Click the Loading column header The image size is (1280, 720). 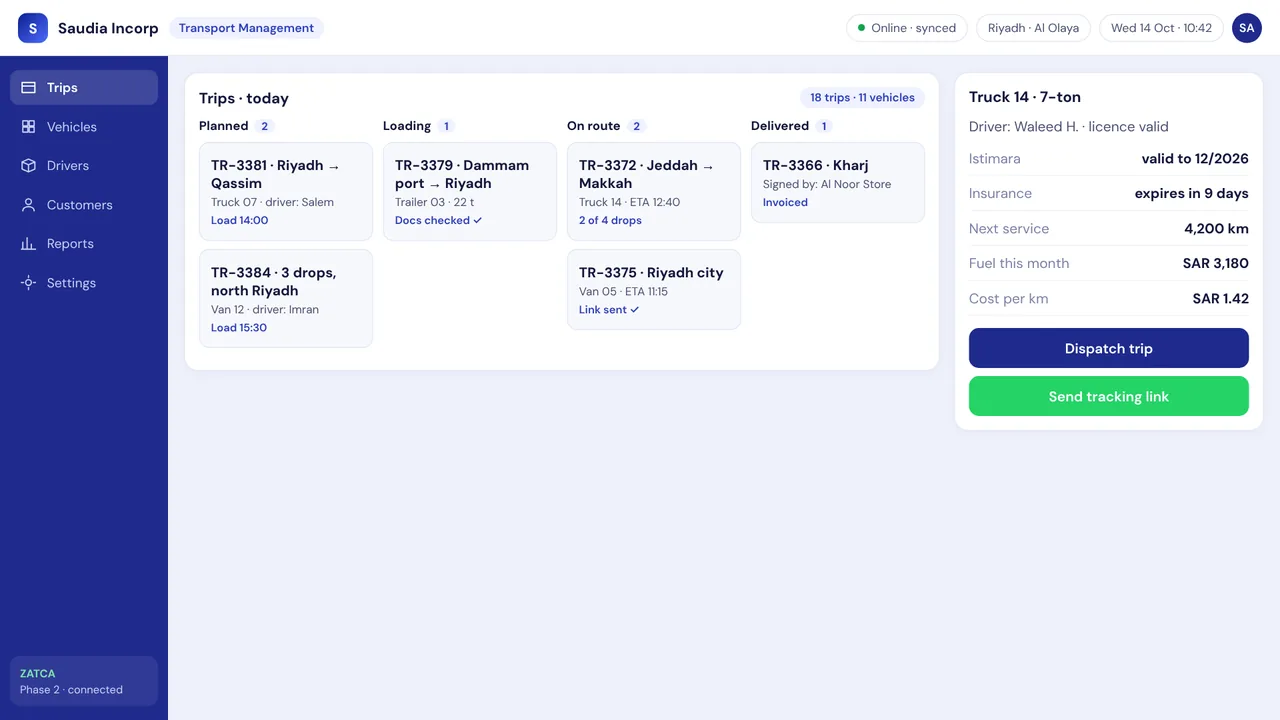pyautogui.click(x=407, y=126)
